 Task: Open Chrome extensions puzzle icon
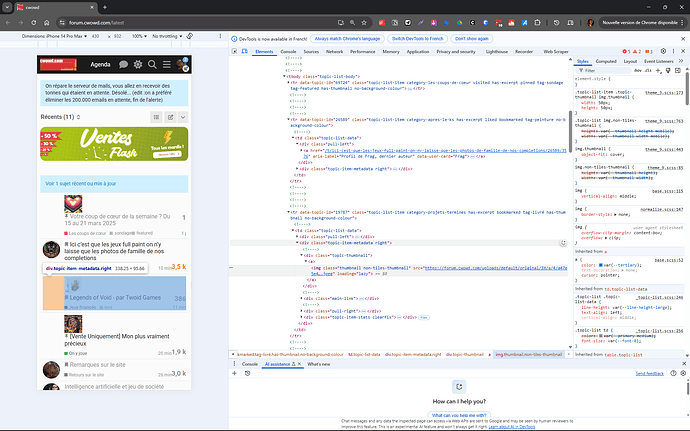(x=537, y=22)
